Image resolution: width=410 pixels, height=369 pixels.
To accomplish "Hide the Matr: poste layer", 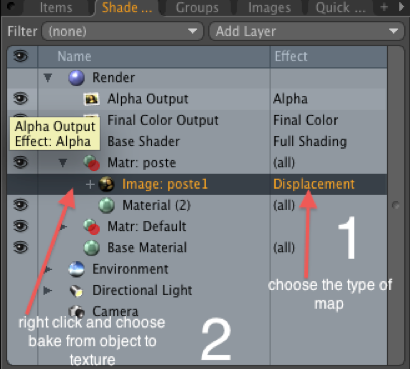I will point(21,163).
